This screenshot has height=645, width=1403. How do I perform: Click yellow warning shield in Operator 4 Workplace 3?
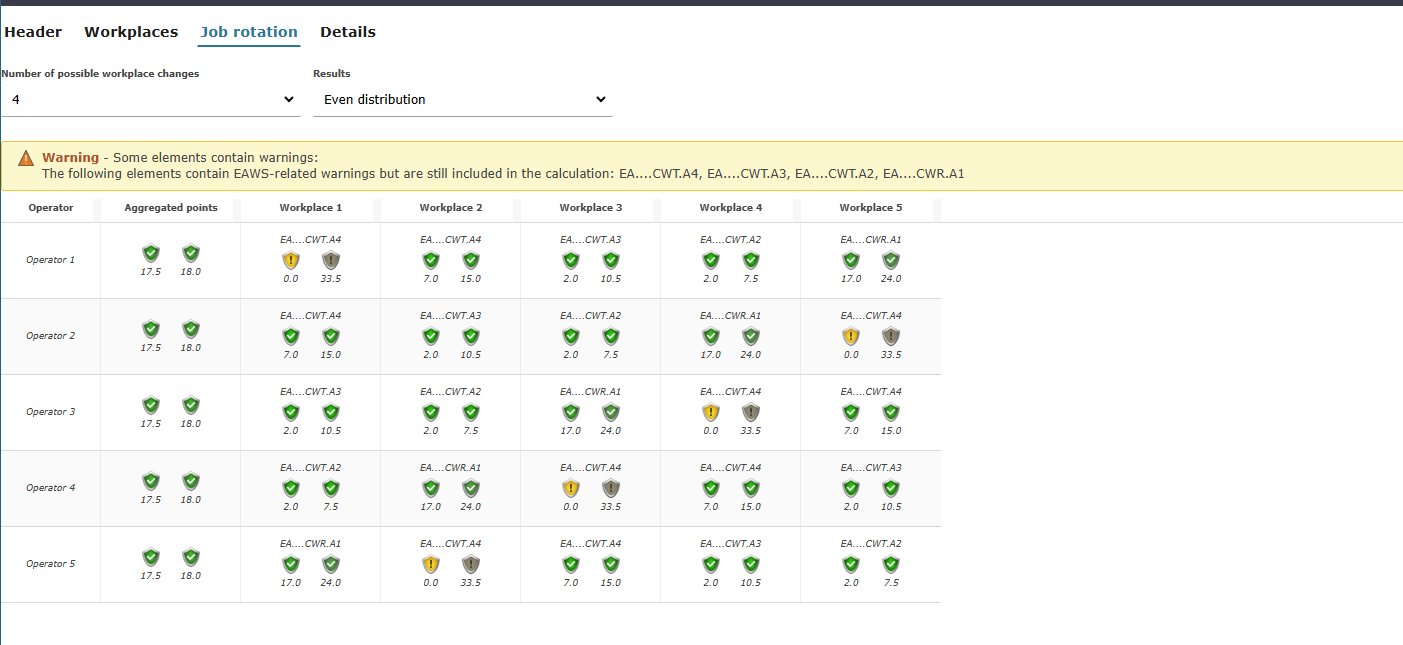coord(571,488)
